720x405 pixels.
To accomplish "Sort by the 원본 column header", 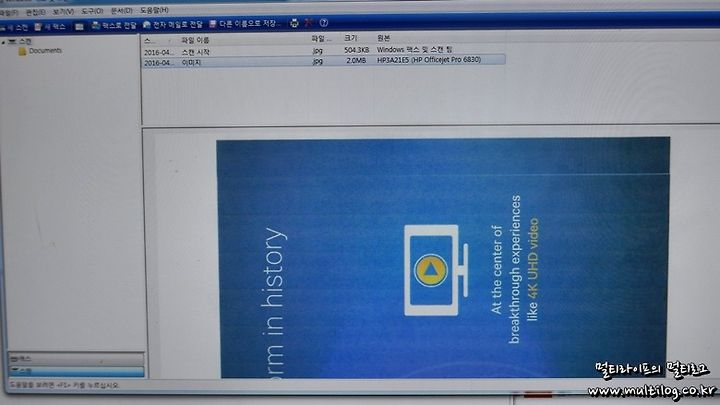I will point(383,38).
